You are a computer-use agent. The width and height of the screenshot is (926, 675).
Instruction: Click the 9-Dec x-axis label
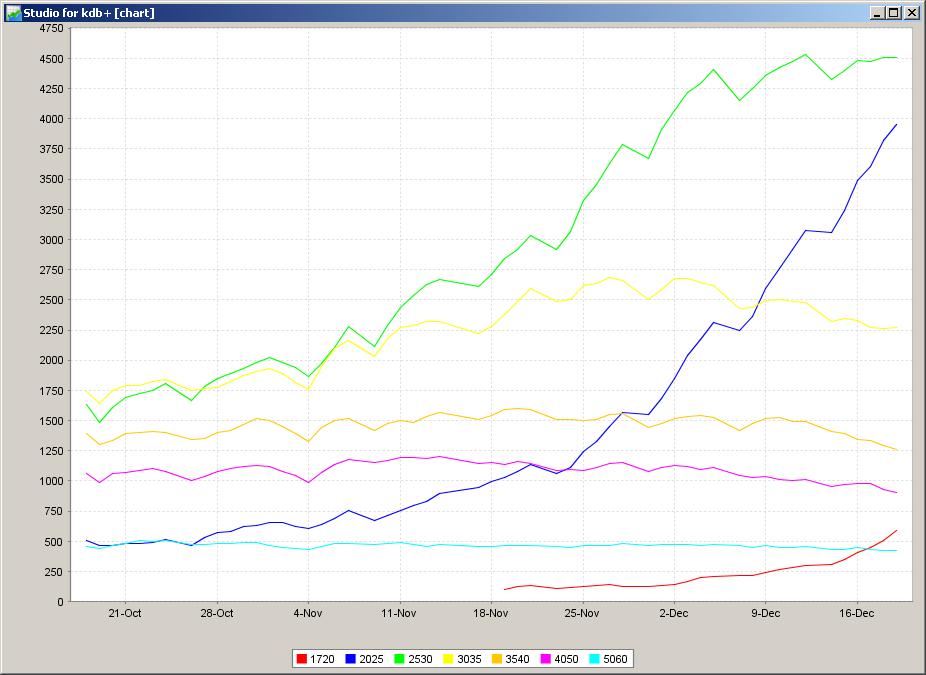click(765, 613)
